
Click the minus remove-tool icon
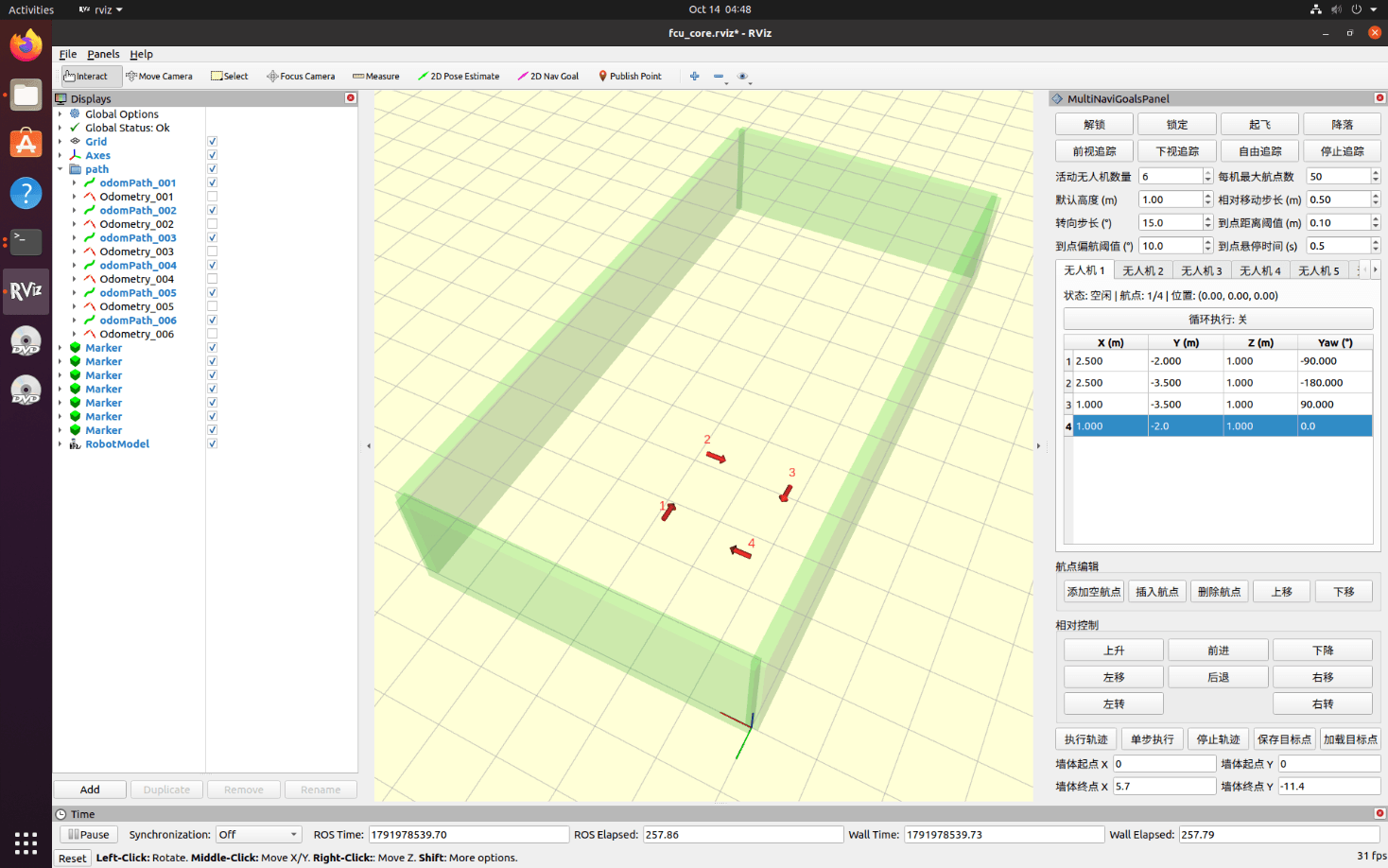(719, 77)
